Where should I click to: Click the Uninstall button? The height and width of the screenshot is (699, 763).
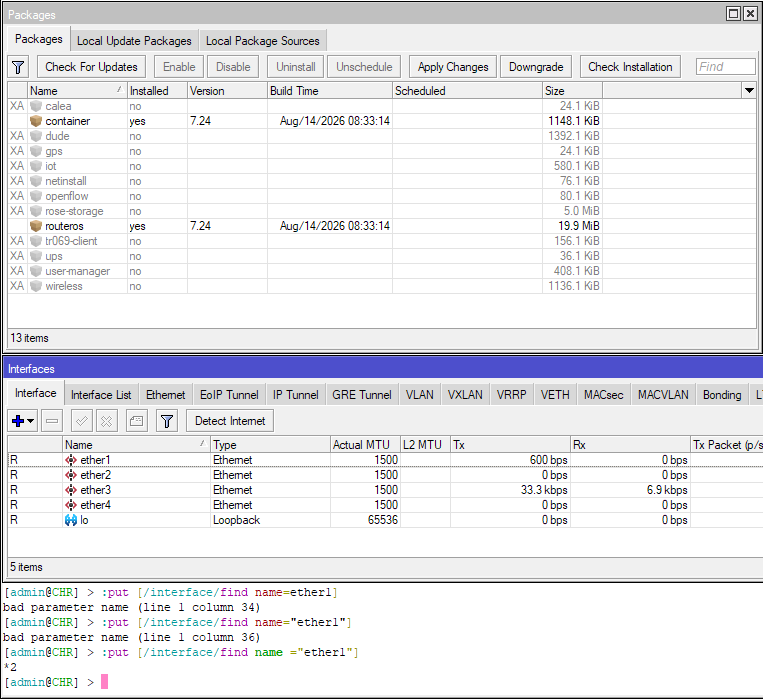point(296,67)
